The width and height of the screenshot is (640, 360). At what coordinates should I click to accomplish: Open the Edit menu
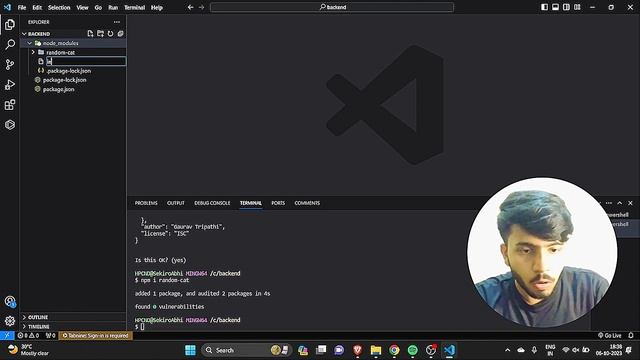(x=37, y=7)
